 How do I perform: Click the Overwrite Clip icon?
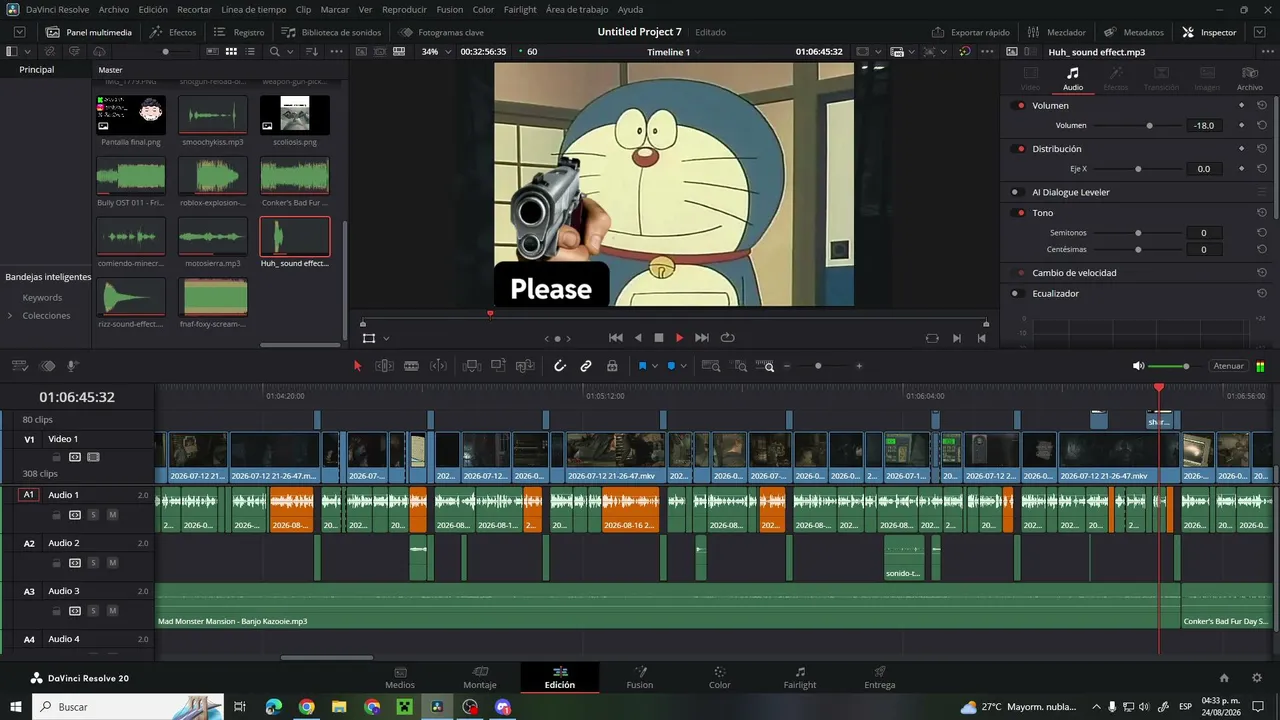pos(498,366)
